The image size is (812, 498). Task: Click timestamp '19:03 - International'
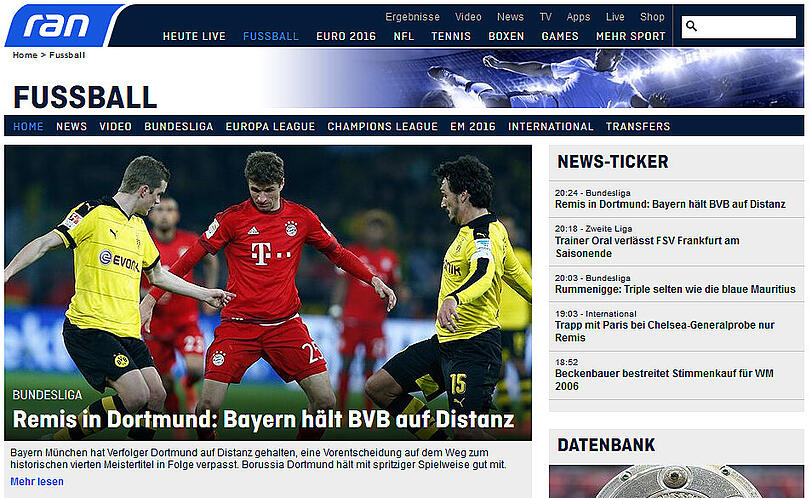(x=596, y=314)
